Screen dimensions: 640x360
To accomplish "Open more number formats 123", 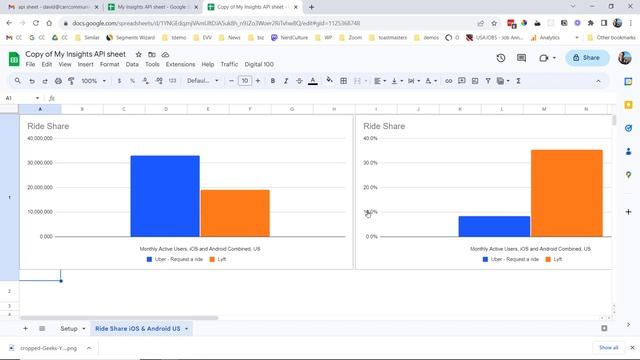I will coord(172,81).
